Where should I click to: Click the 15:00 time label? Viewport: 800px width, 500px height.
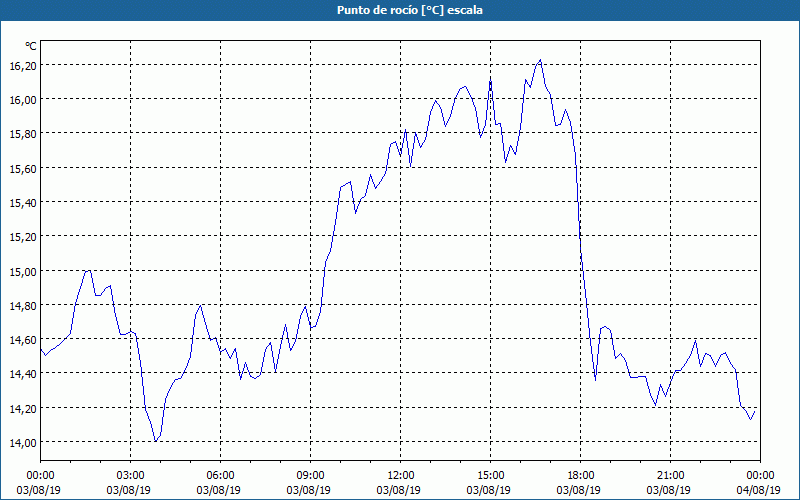[x=490, y=476]
